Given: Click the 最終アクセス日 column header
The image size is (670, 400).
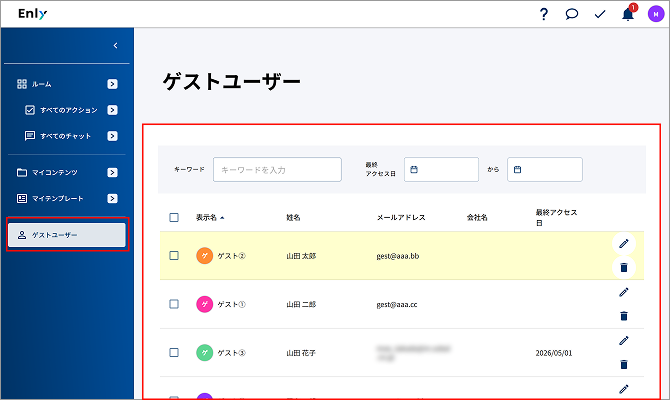Looking at the screenshot, I should pyautogui.click(x=556, y=218).
